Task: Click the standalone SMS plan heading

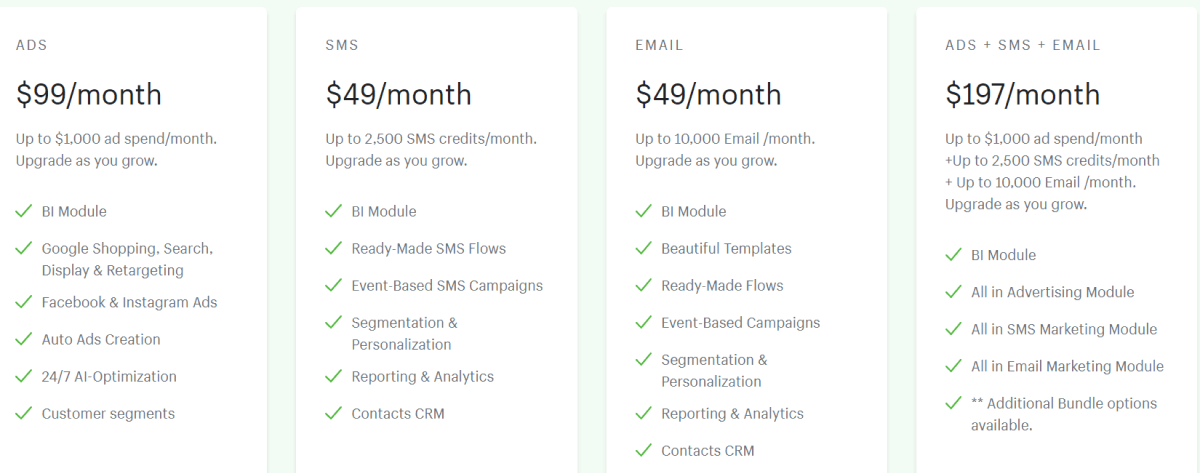Action: 342,45
